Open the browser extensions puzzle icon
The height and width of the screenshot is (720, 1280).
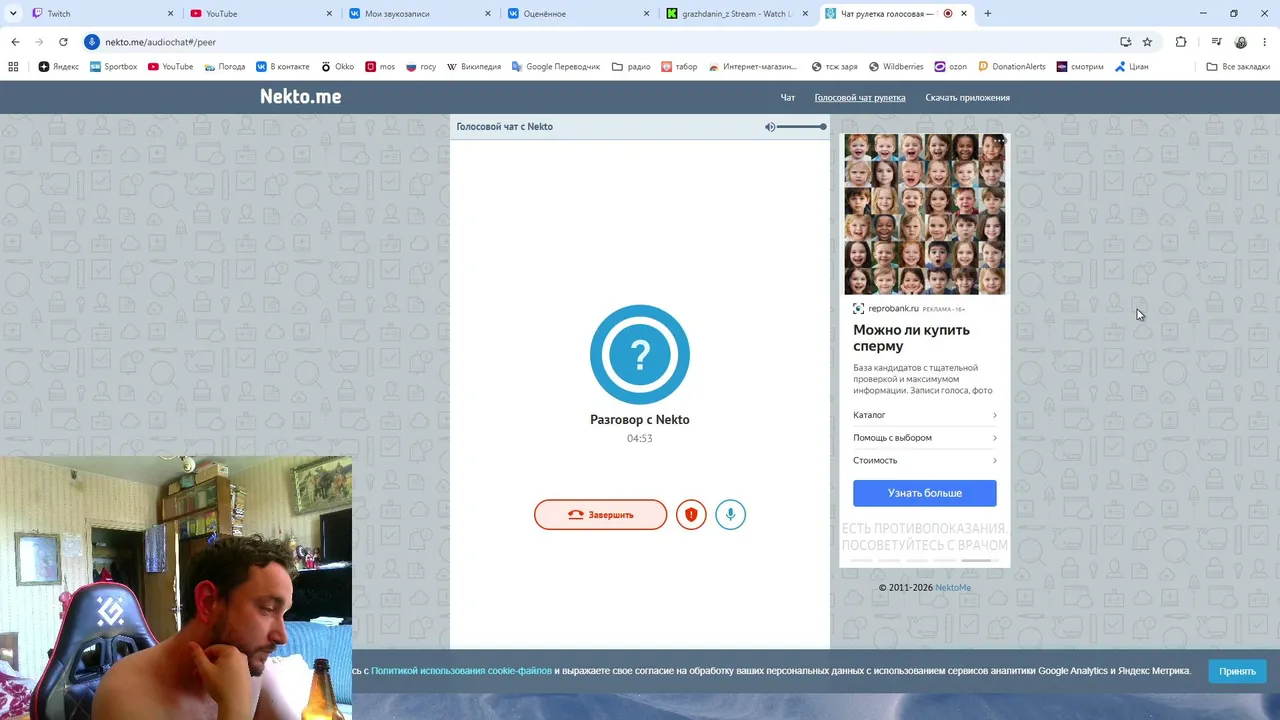[x=1181, y=42]
